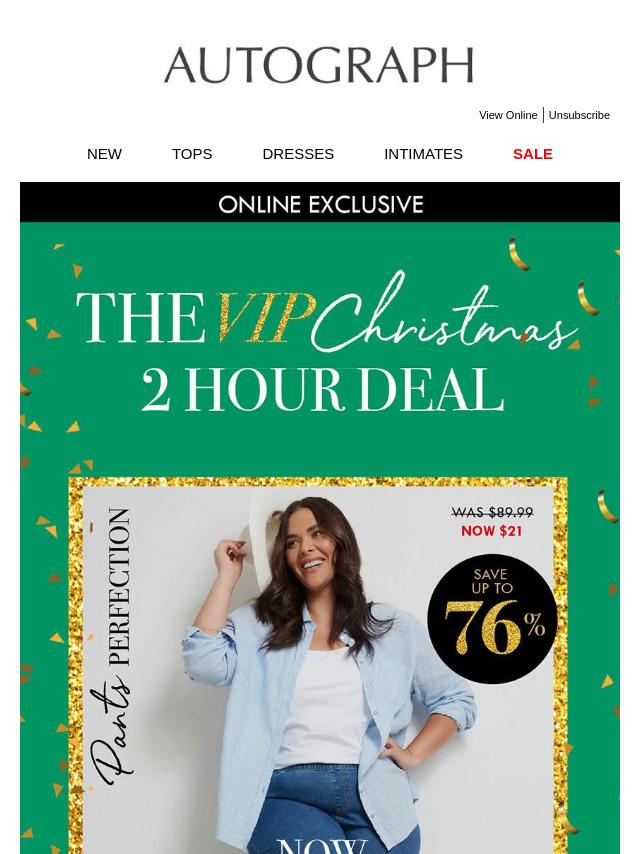Open the red SALE link
This screenshot has width=640, height=854.
tap(532, 154)
